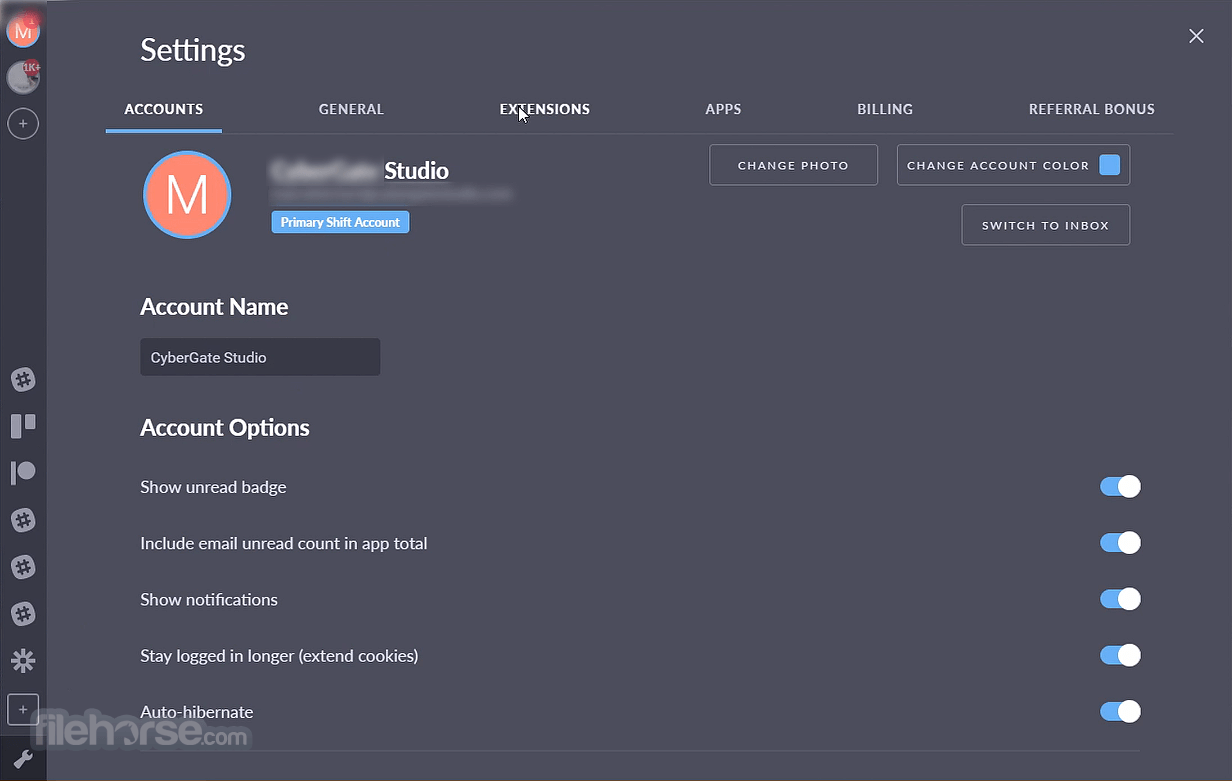Click the Primary Shift Account badge
The width and height of the screenshot is (1232, 781).
pos(340,222)
